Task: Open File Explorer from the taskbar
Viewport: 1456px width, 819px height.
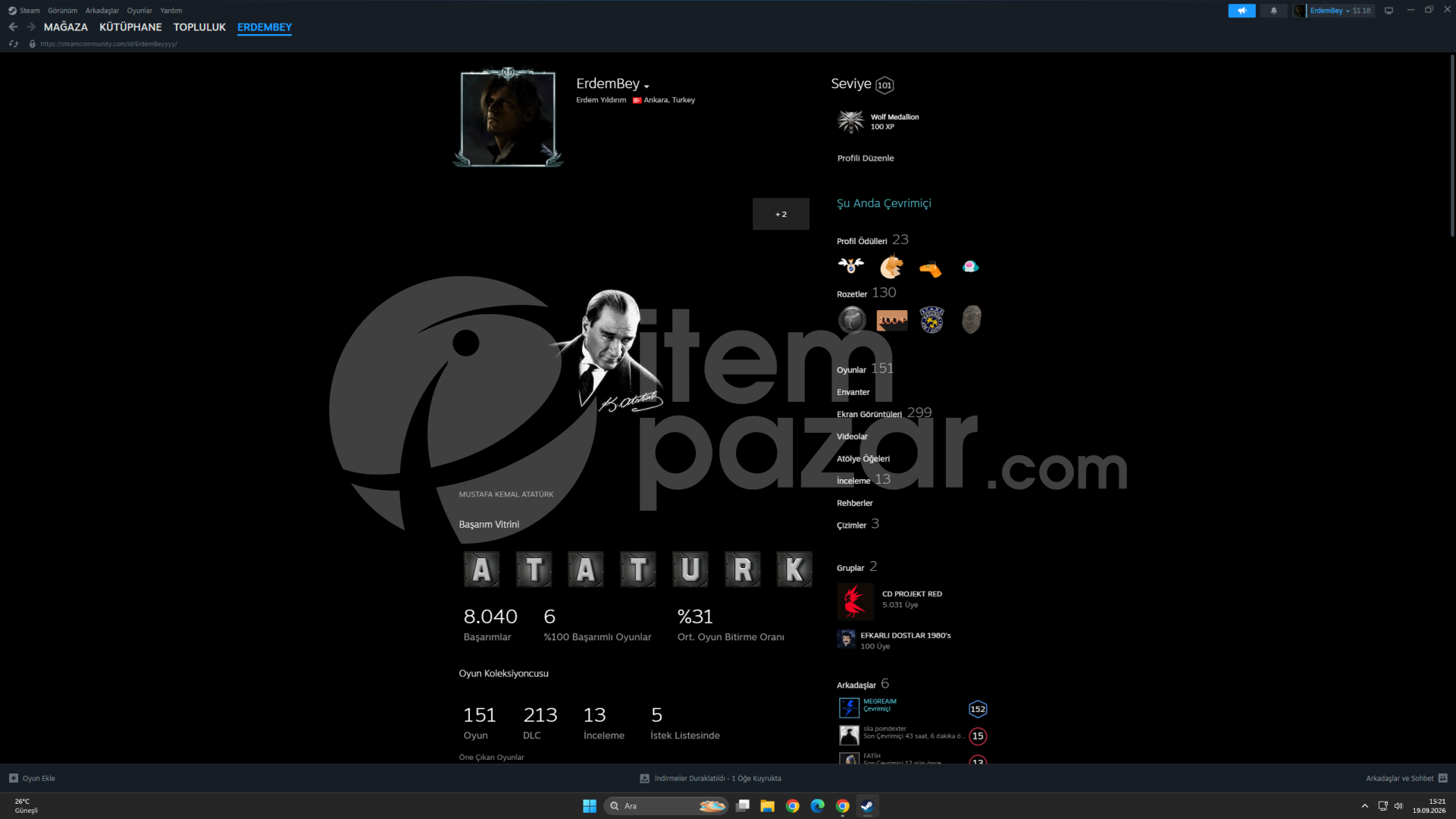Action: click(x=767, y=806)
